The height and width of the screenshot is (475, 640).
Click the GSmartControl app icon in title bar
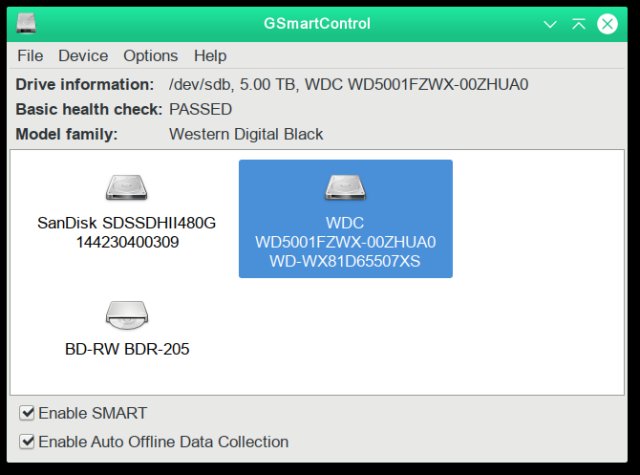27,23
